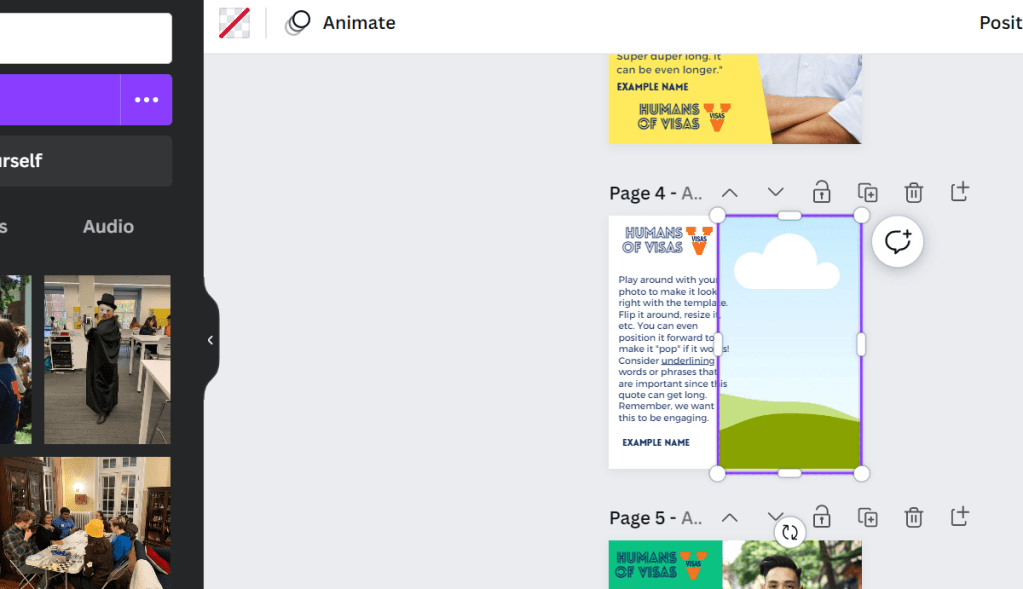
Task: Delete Page 4 with trash icon
Action: [x=913, y=192]
